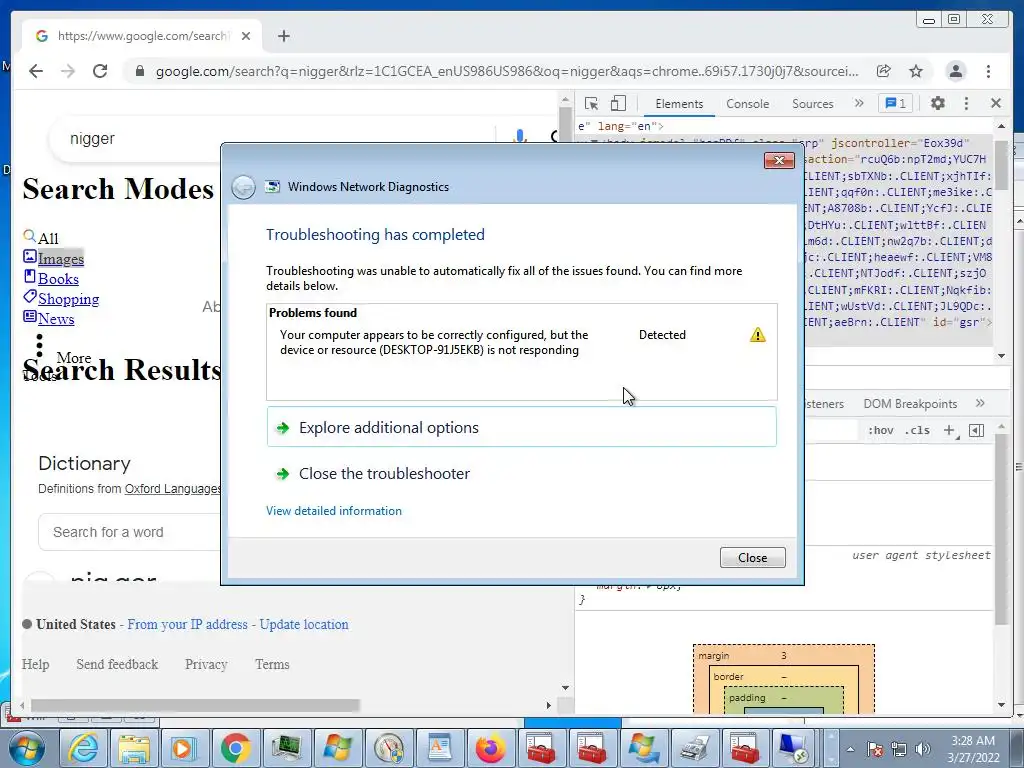
Task: Switch to Chrome via the taskbar icon
Action: [x=235, y=748]
